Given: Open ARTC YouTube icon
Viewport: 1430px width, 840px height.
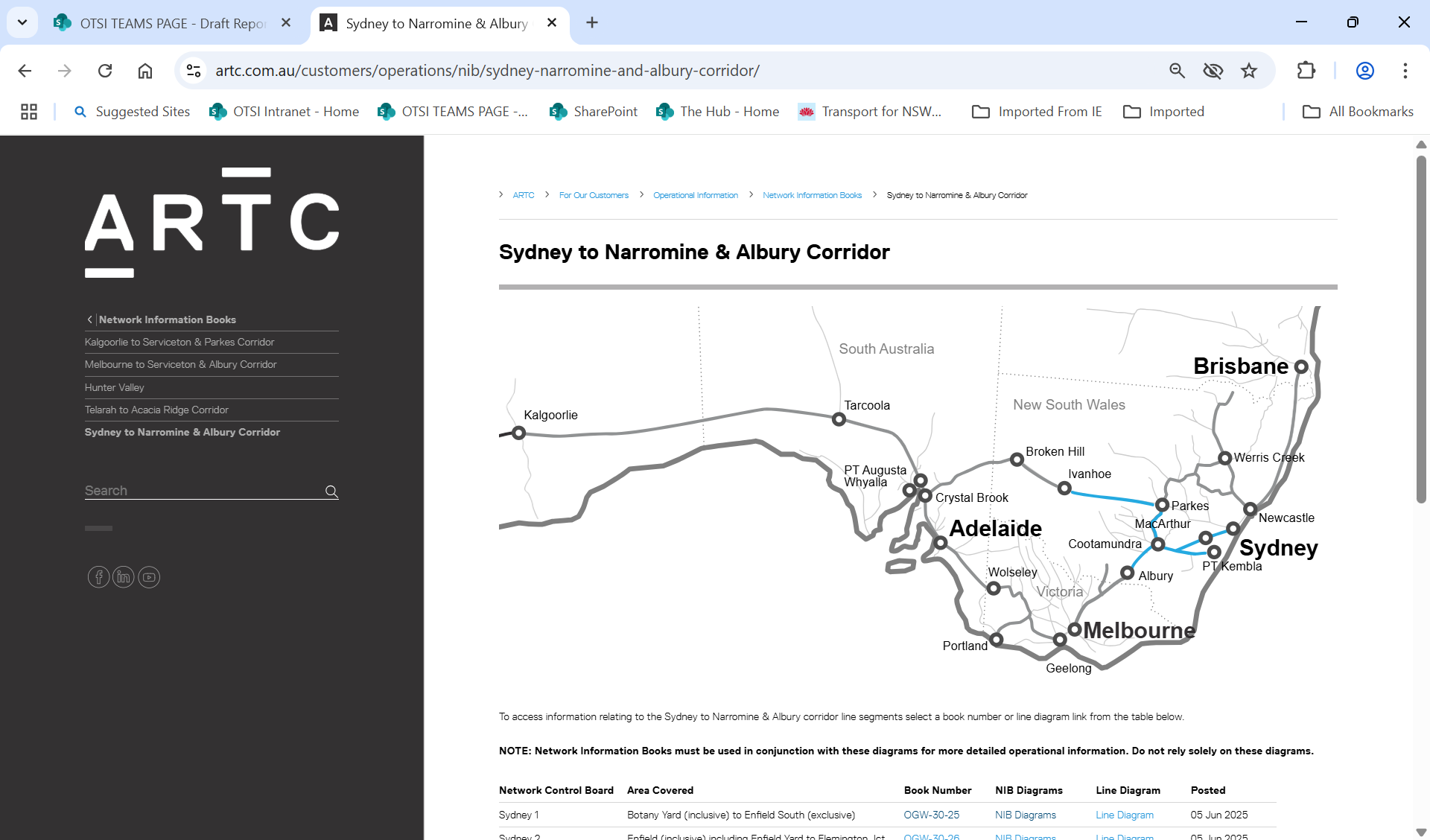Looking at the screenshot, I should [149, 577].
